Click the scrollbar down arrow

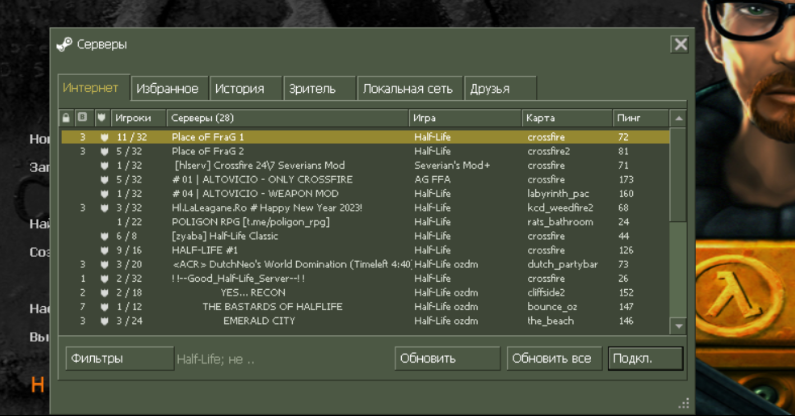point(678,326)
